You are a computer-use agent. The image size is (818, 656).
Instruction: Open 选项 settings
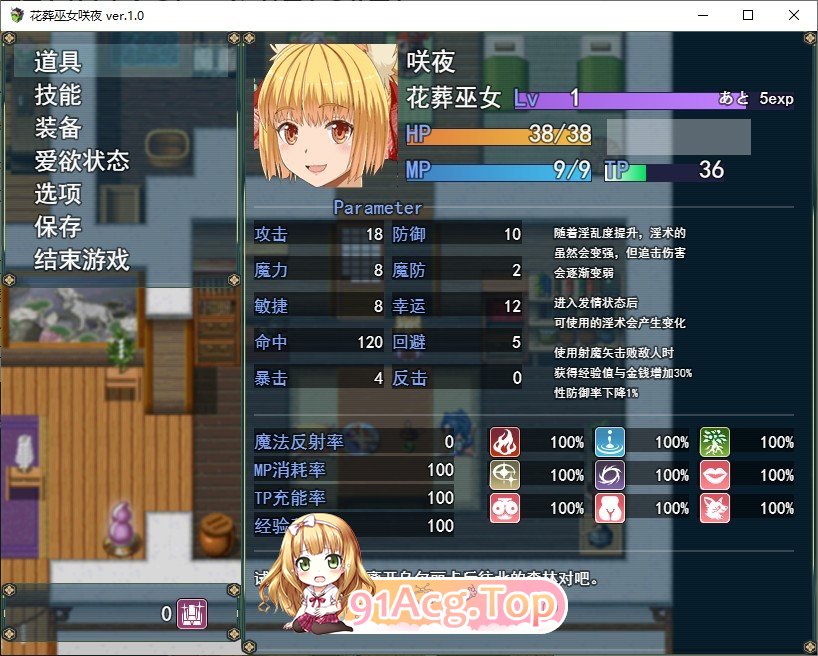58,194
